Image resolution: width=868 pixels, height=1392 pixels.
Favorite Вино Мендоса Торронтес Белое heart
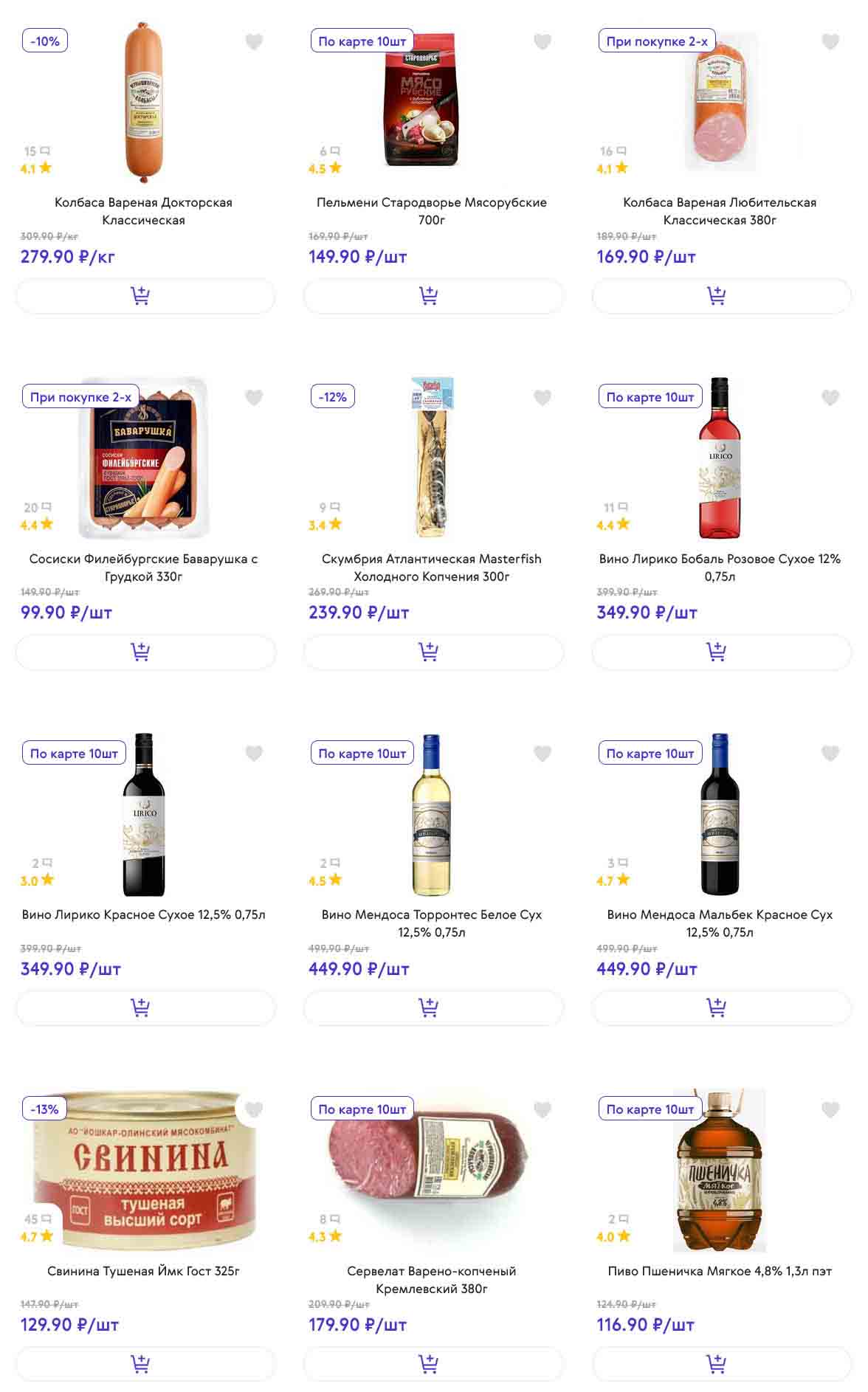pyautogui.click(x=542, y=754)
